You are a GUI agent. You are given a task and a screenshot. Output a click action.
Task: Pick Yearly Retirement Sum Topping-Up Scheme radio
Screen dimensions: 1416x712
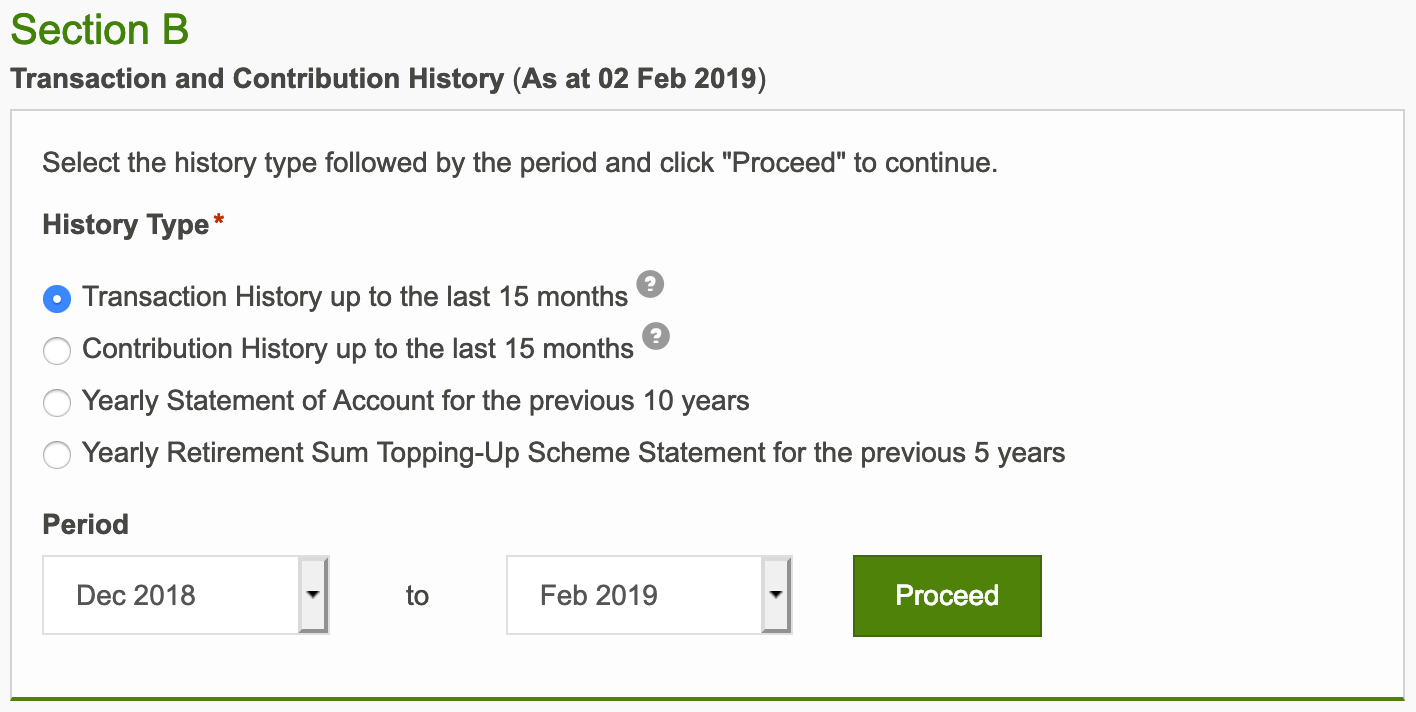57,455
